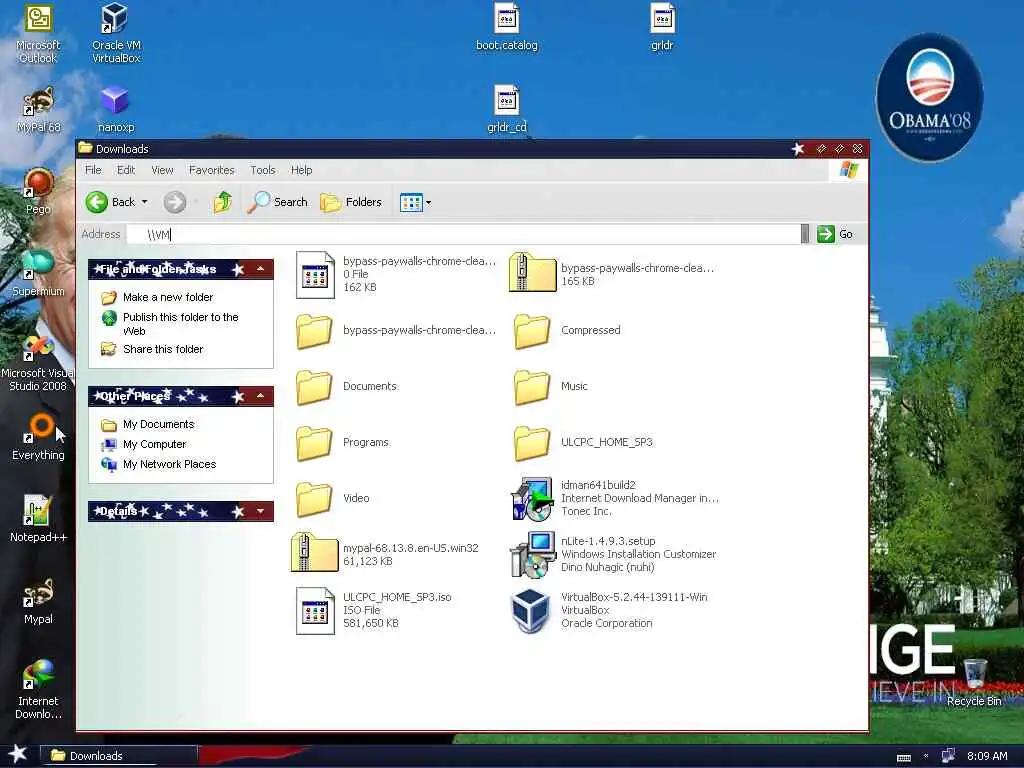Open the Help menu
Screen dimensions: 1024x768
[x=301, y=170]
